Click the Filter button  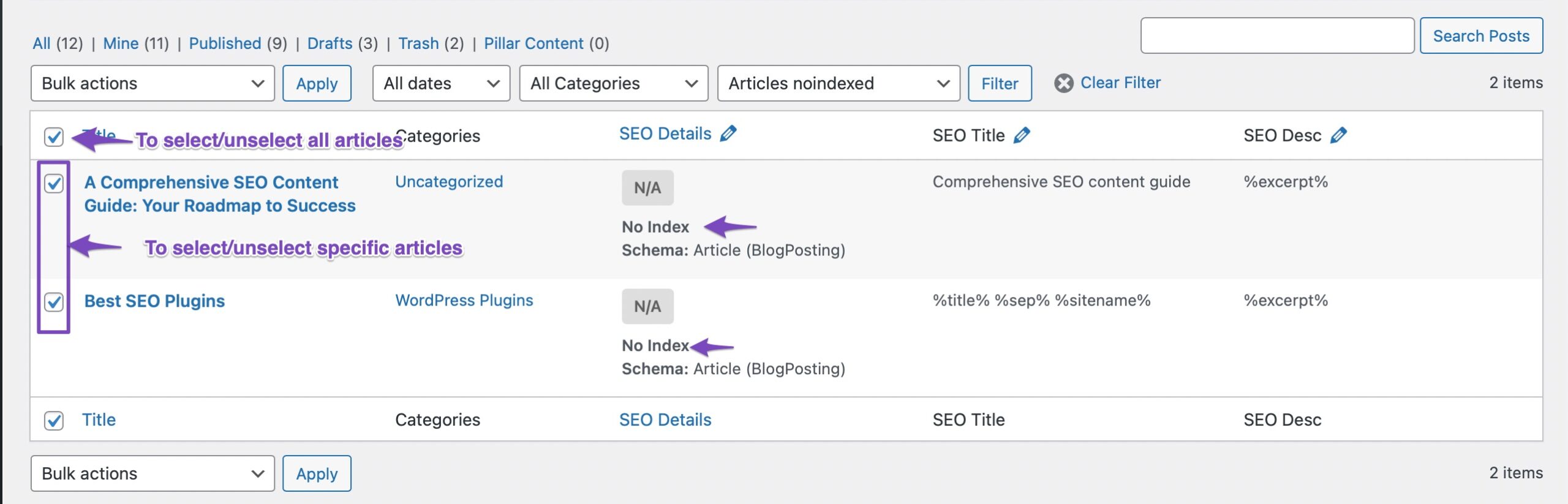tap(1000, 83)
